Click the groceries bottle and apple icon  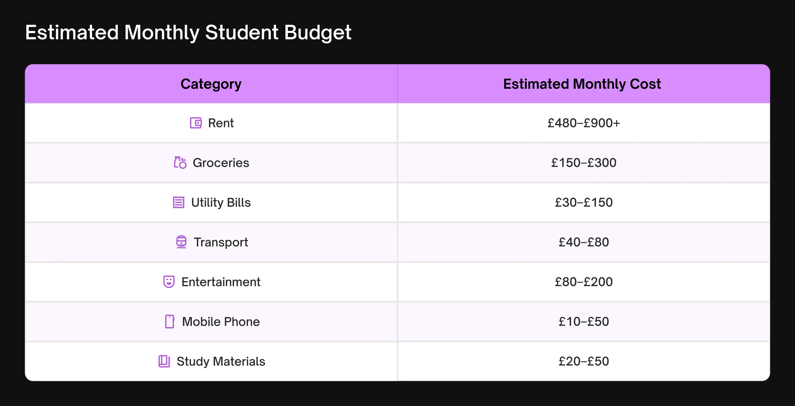180,163
